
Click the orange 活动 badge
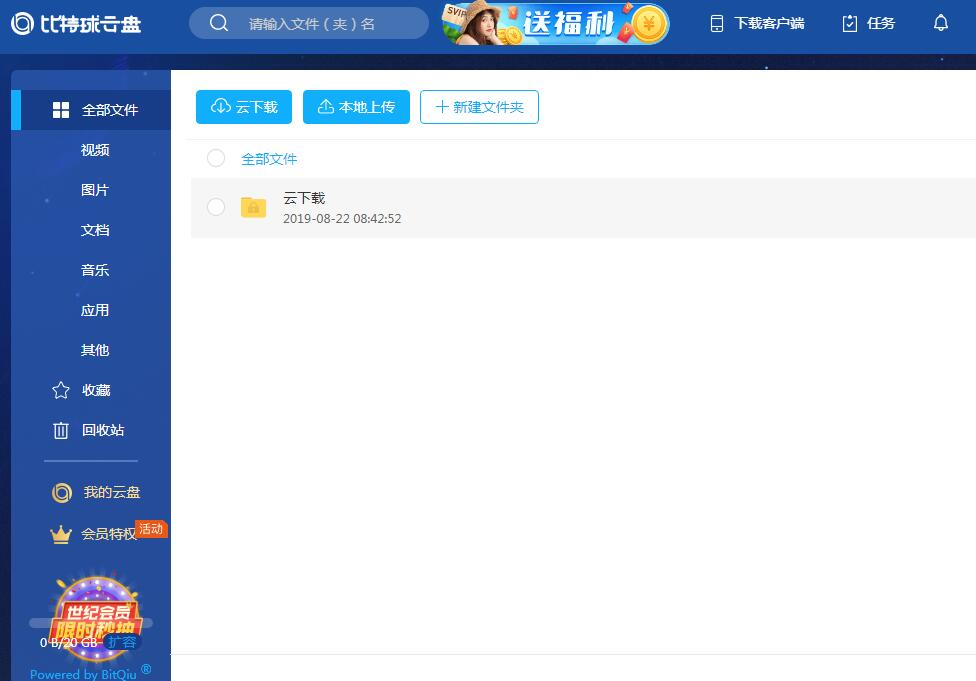click(151, 529)
